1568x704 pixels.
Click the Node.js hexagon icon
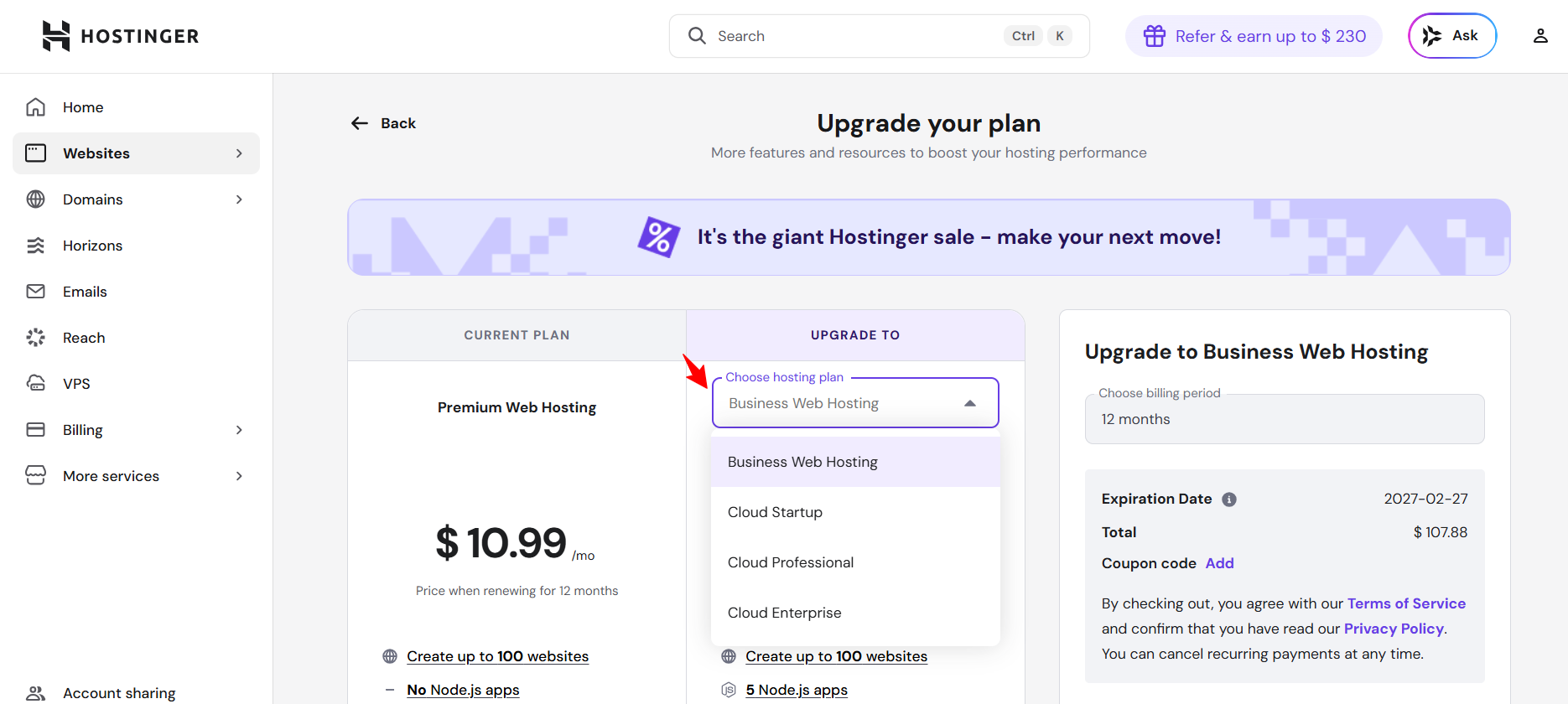point(729,690)
